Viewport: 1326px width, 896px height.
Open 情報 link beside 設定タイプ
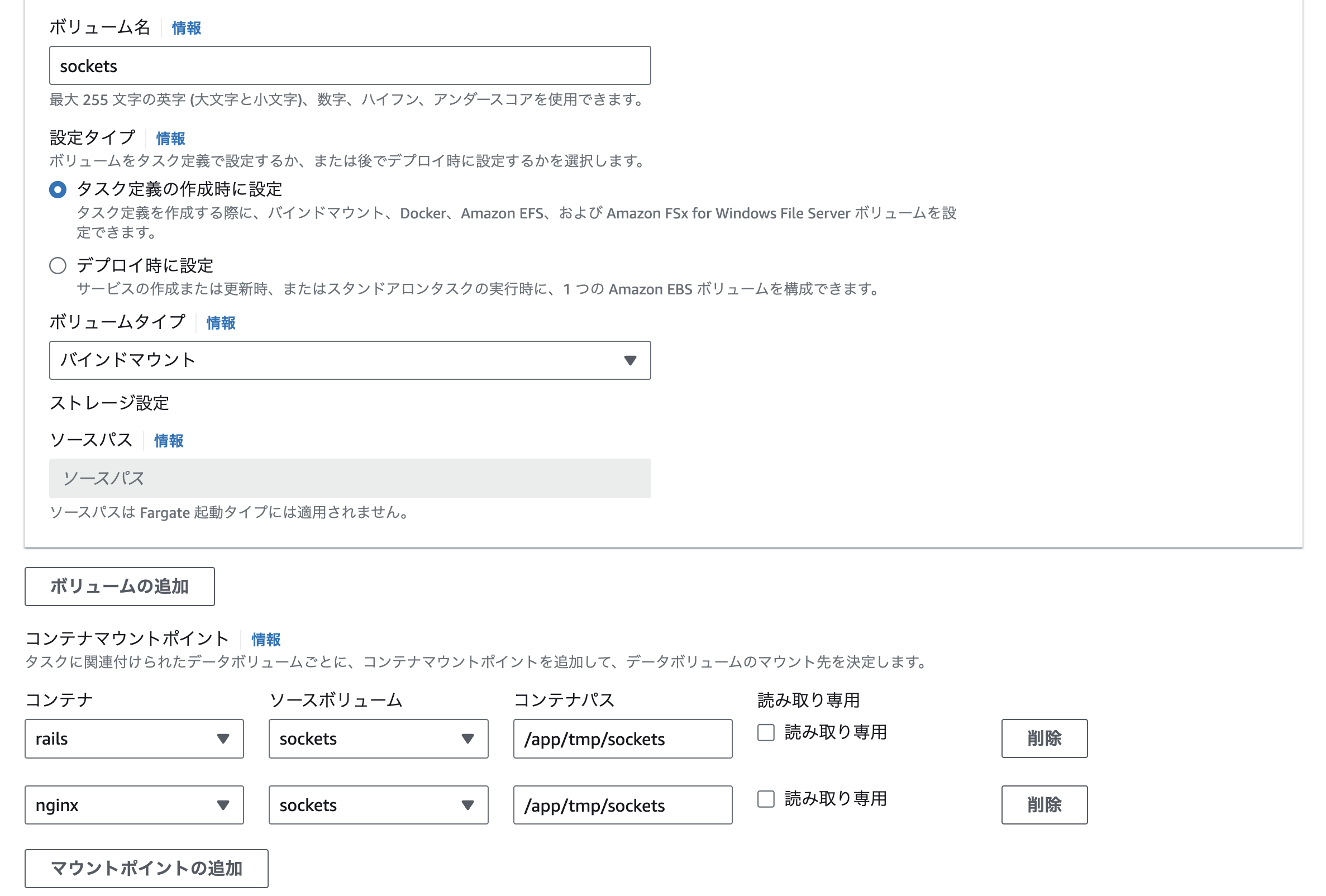[x=170, y=138]
